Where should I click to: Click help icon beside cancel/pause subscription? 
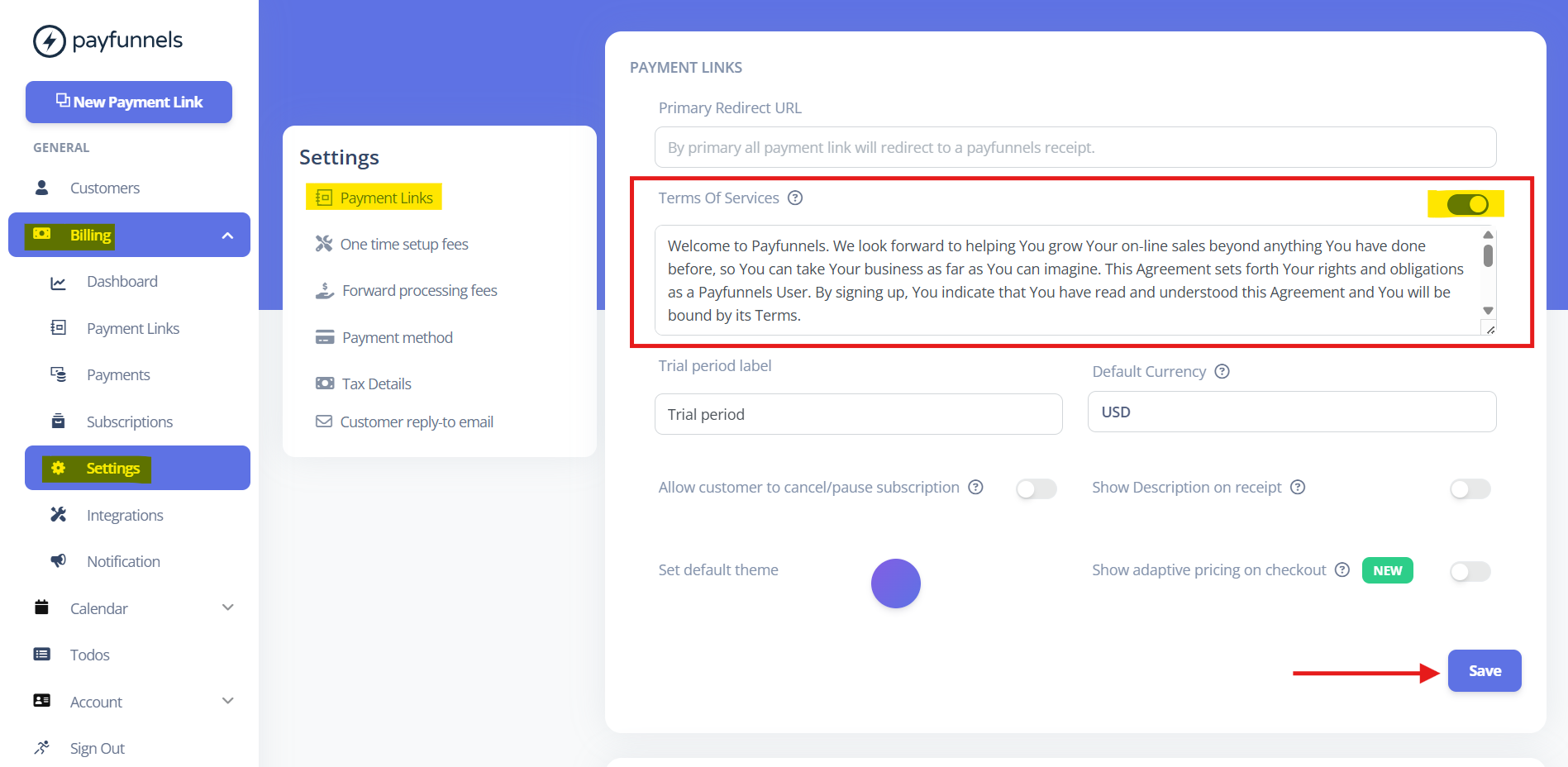(x=975, y=488)
